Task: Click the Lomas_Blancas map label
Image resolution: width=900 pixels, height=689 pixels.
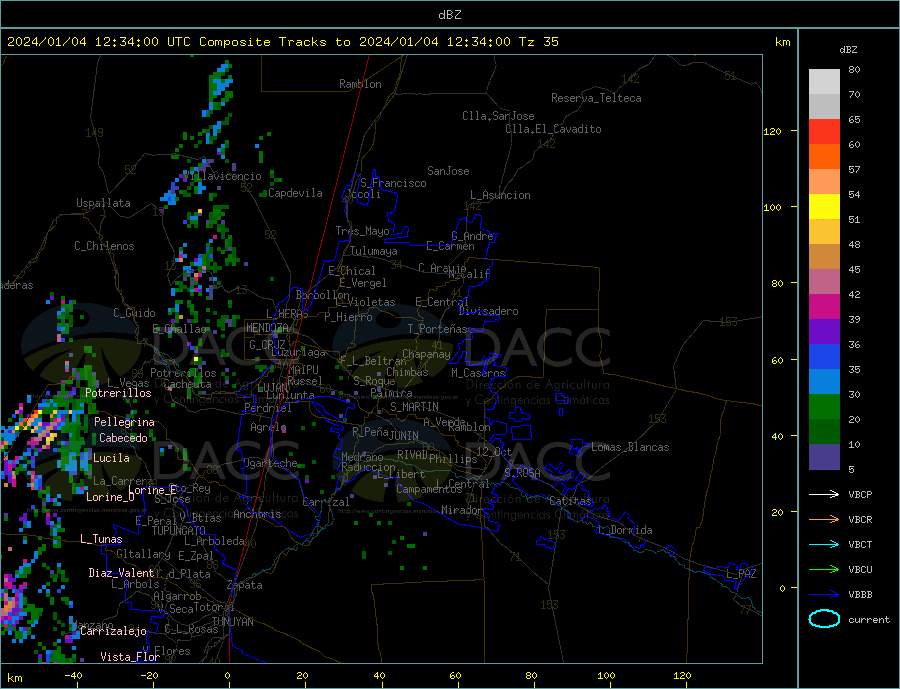Action: point(630,447)
